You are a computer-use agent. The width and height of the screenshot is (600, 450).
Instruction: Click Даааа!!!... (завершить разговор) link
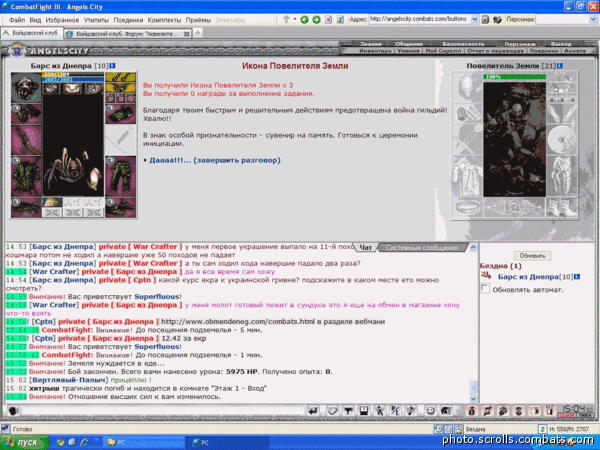215,160
